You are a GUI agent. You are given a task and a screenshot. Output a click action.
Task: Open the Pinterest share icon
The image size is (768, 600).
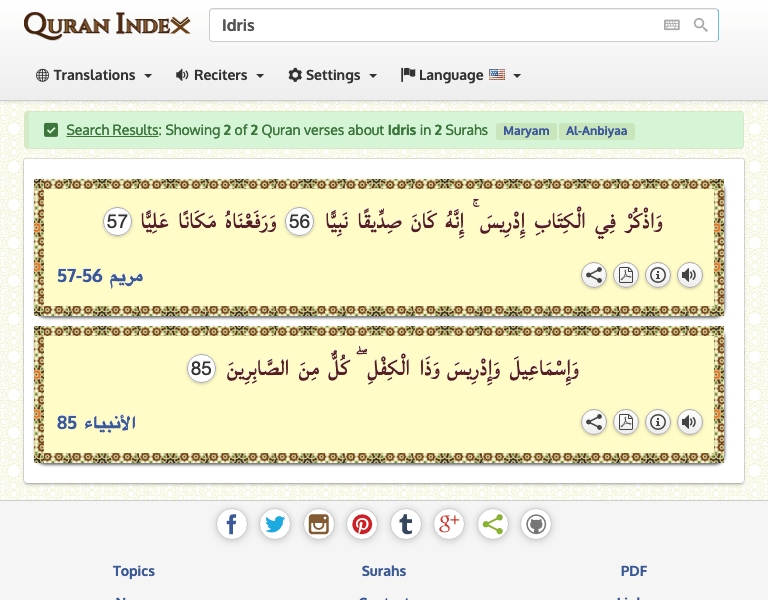(362, 523)
